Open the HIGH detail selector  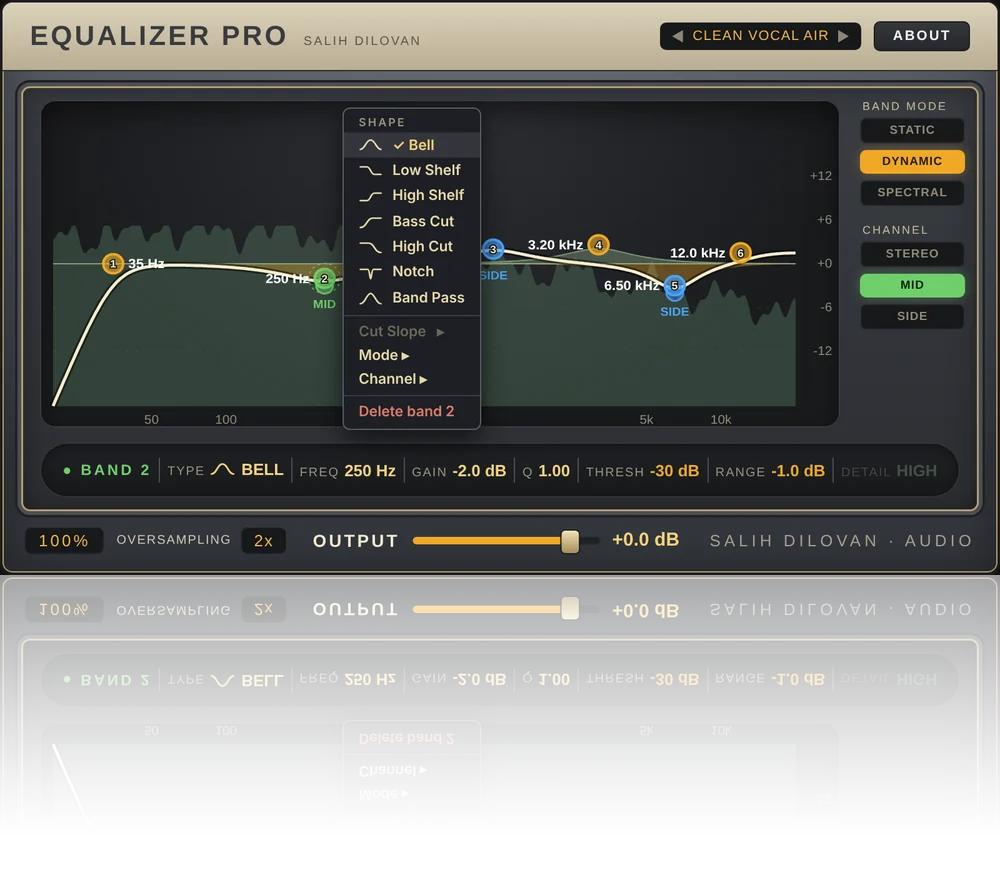click(916, 471)
